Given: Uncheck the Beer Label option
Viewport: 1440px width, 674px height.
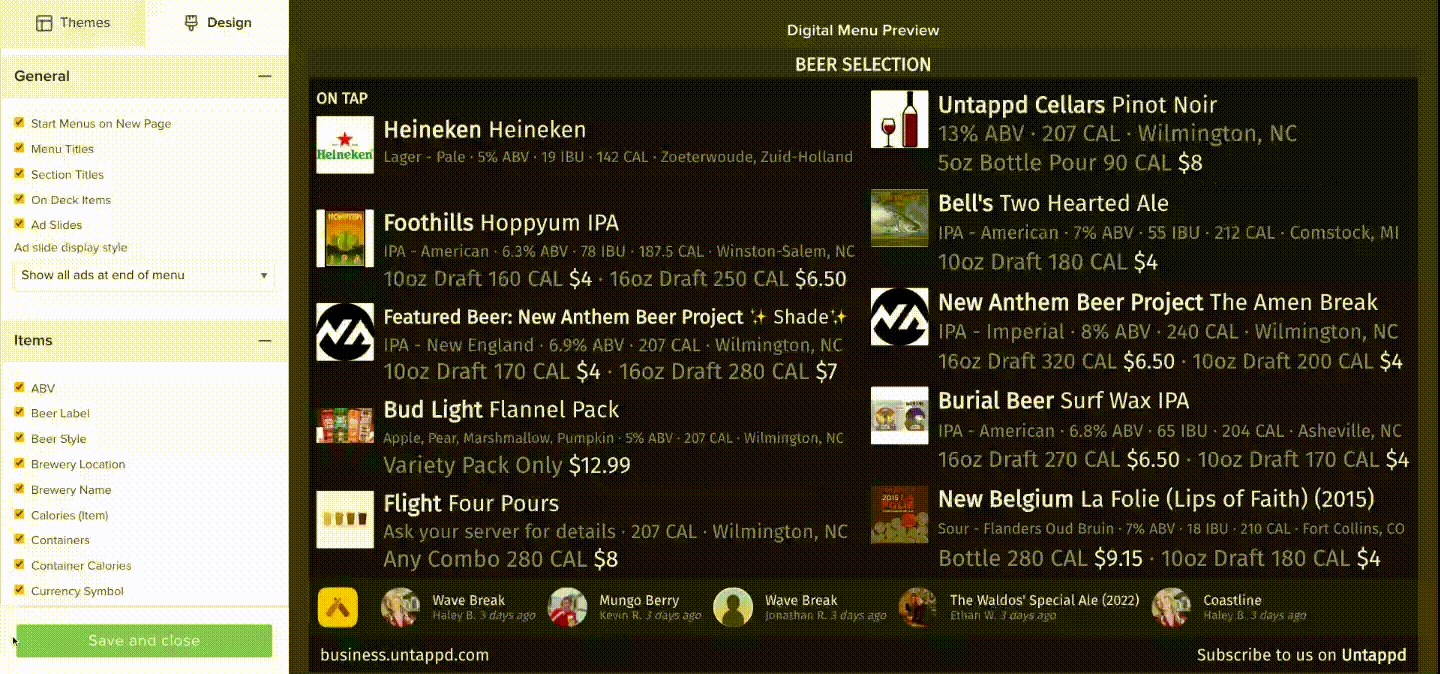Looking at the screenshot, I should point(19,412).
